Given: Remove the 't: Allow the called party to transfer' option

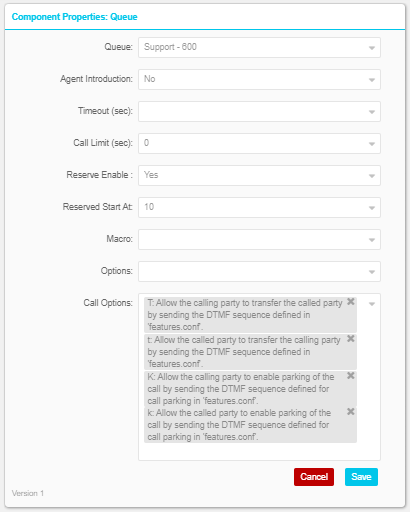Looking at the screenshot, I should [x=351, y=339].
